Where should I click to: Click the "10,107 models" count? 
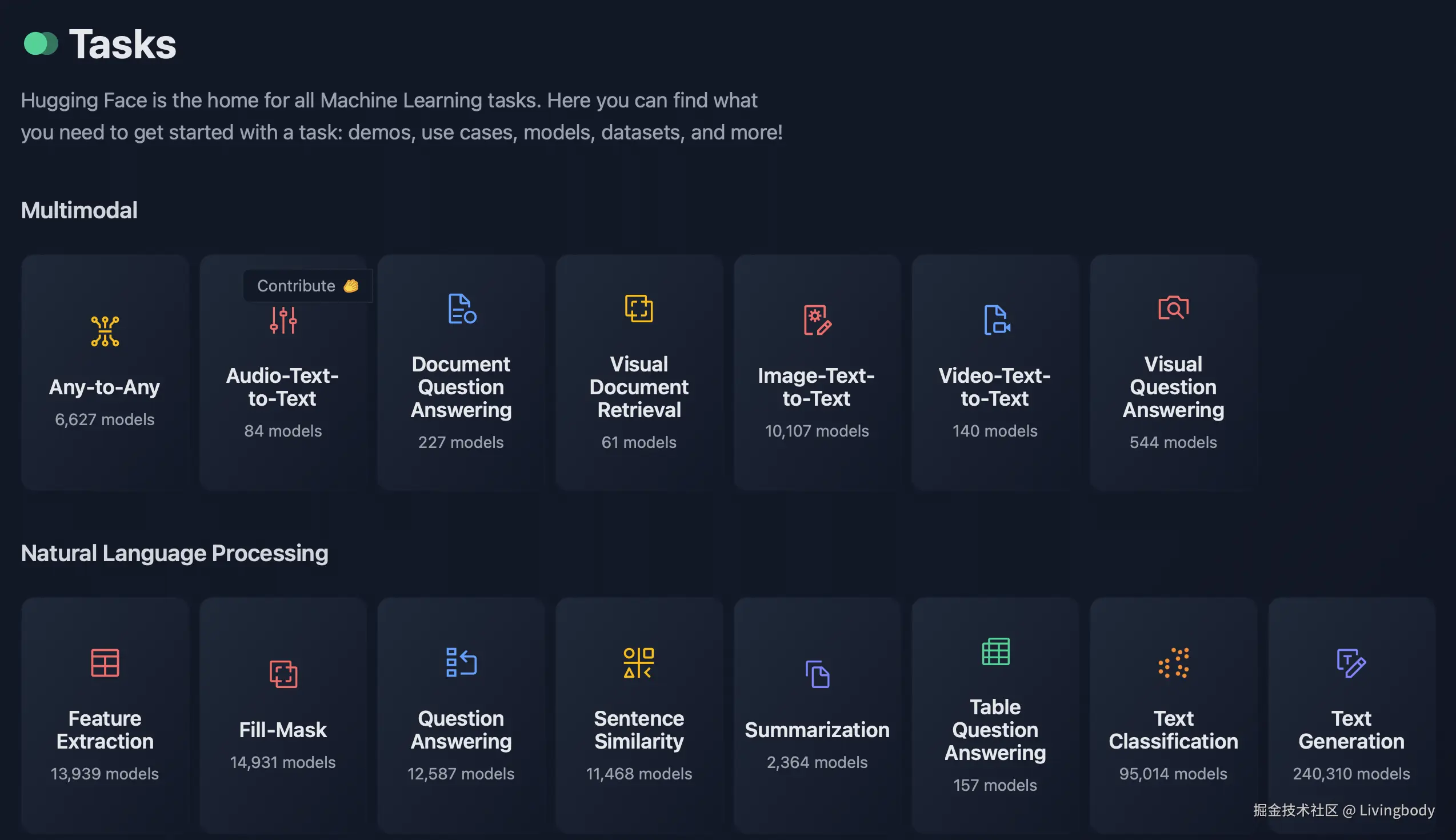[x=817, y=431]
